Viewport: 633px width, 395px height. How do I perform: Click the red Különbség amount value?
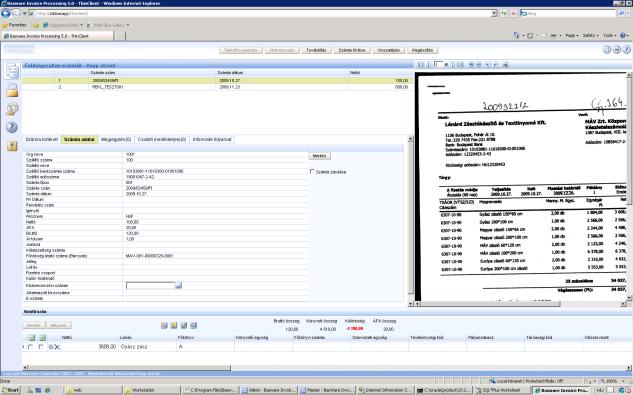[x=354, y=329]
